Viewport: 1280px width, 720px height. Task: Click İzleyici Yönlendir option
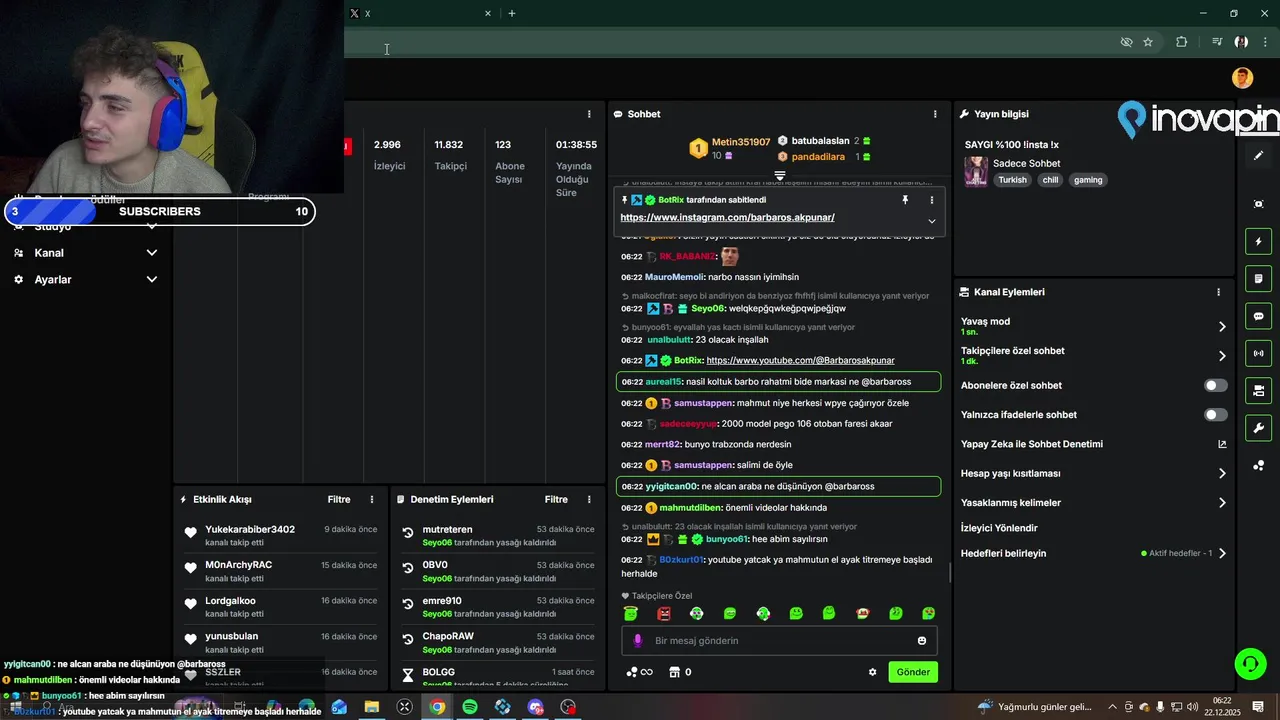(x=999, y=528)
